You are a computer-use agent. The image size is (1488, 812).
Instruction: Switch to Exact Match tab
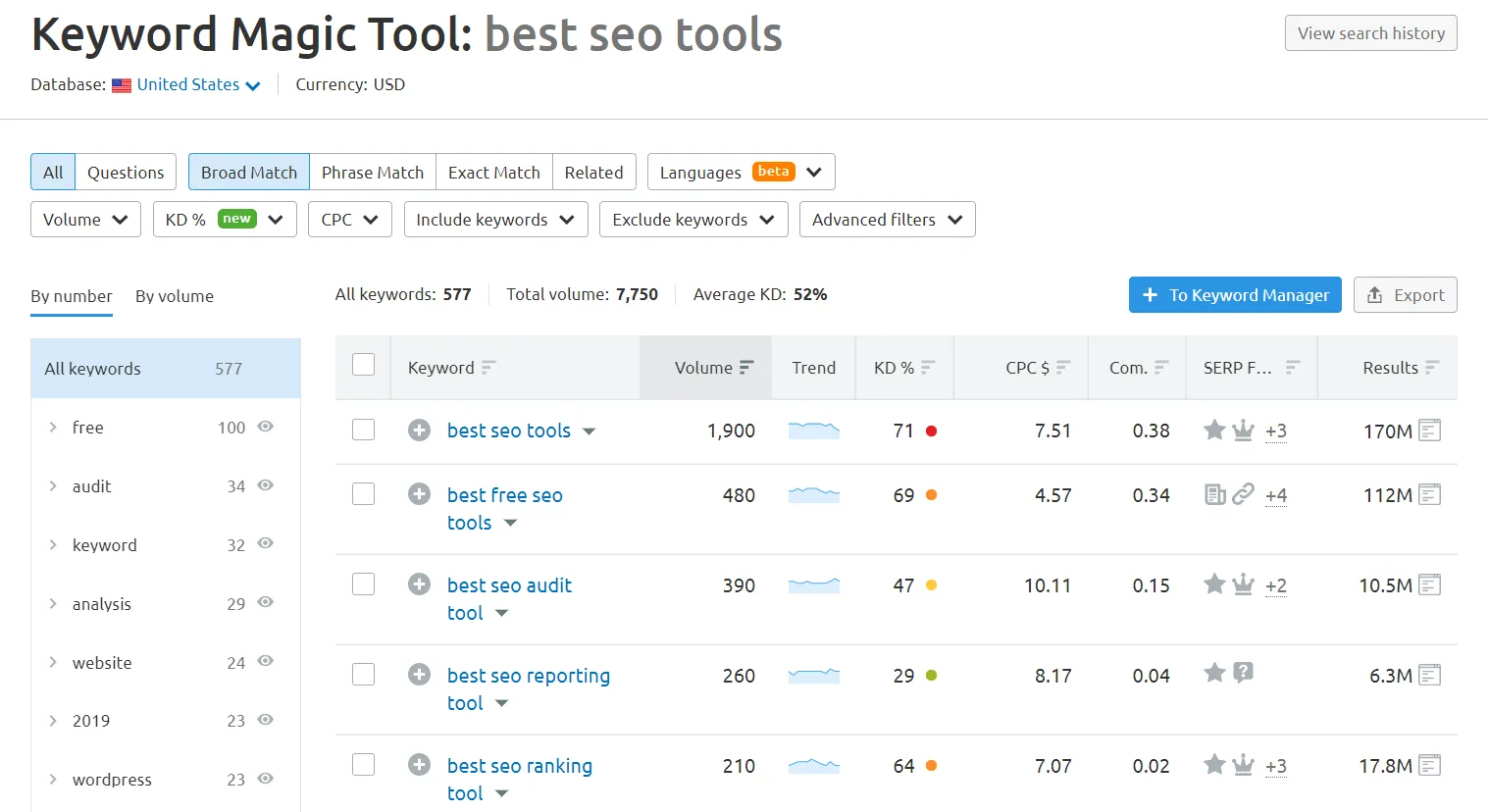[x=494, y=172]
